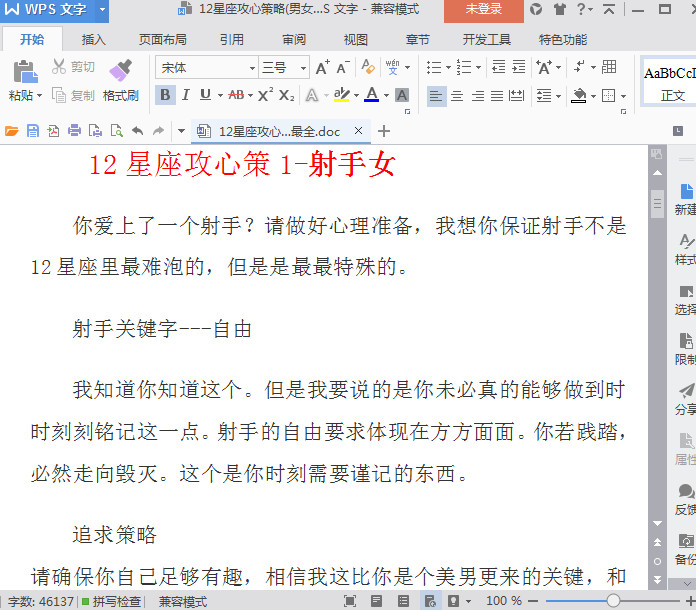Click the Paste clipboard icon

(x=25, y=71)
